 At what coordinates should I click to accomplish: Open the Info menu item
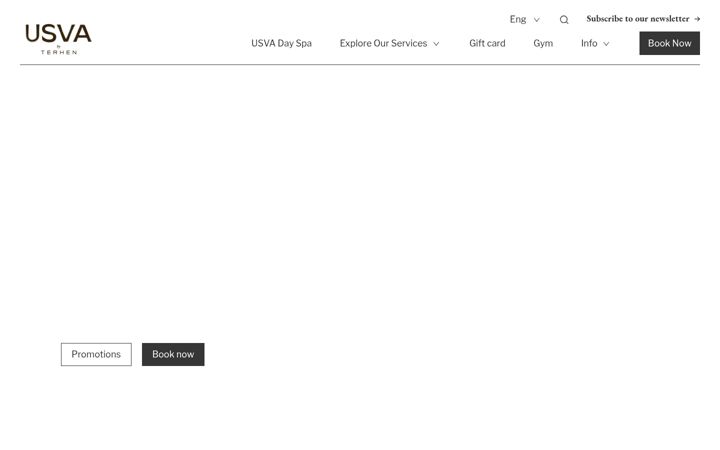click(x=589, y=43)
